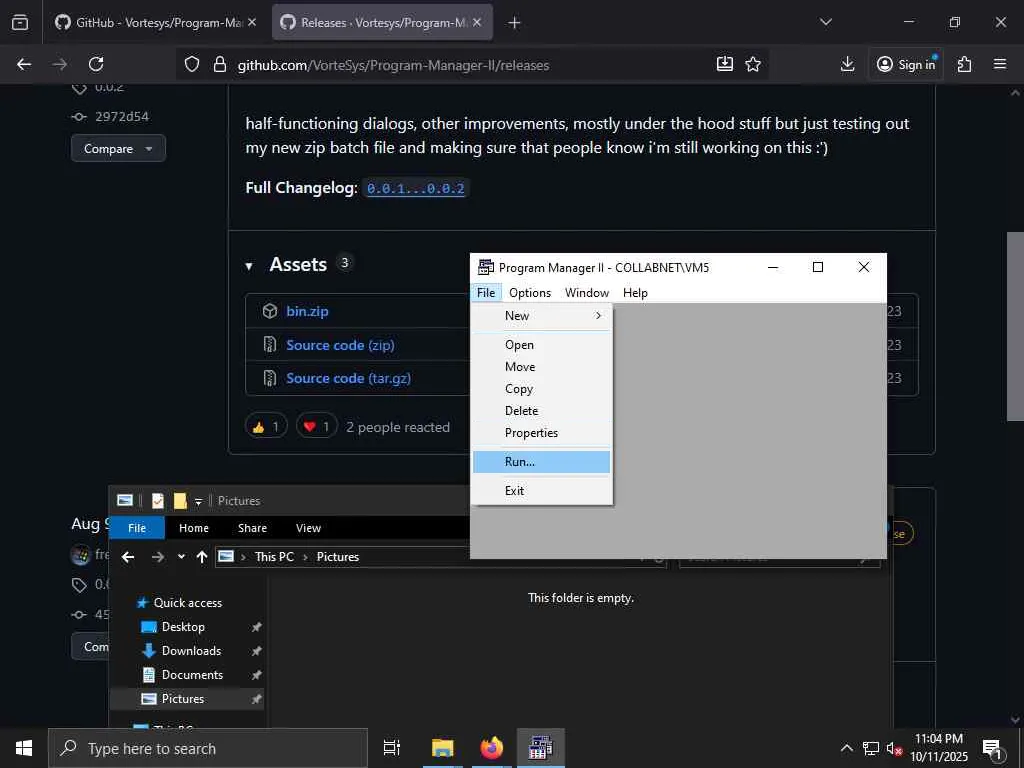Choose Move from the File menu
Image resolution: width=1024 pixels, height=768 pixels.
click(541, 367)
